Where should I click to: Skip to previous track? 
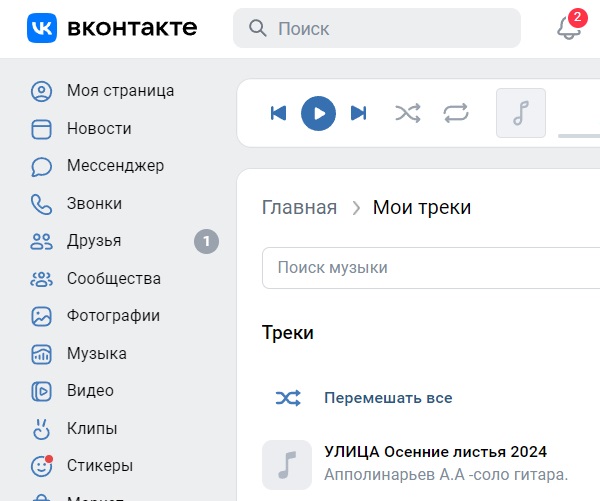coord(278,113)
